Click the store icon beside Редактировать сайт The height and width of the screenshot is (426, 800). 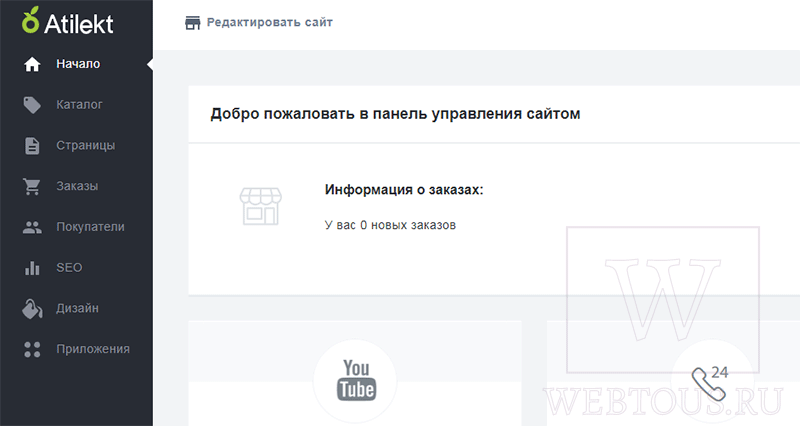click(192, 23)
